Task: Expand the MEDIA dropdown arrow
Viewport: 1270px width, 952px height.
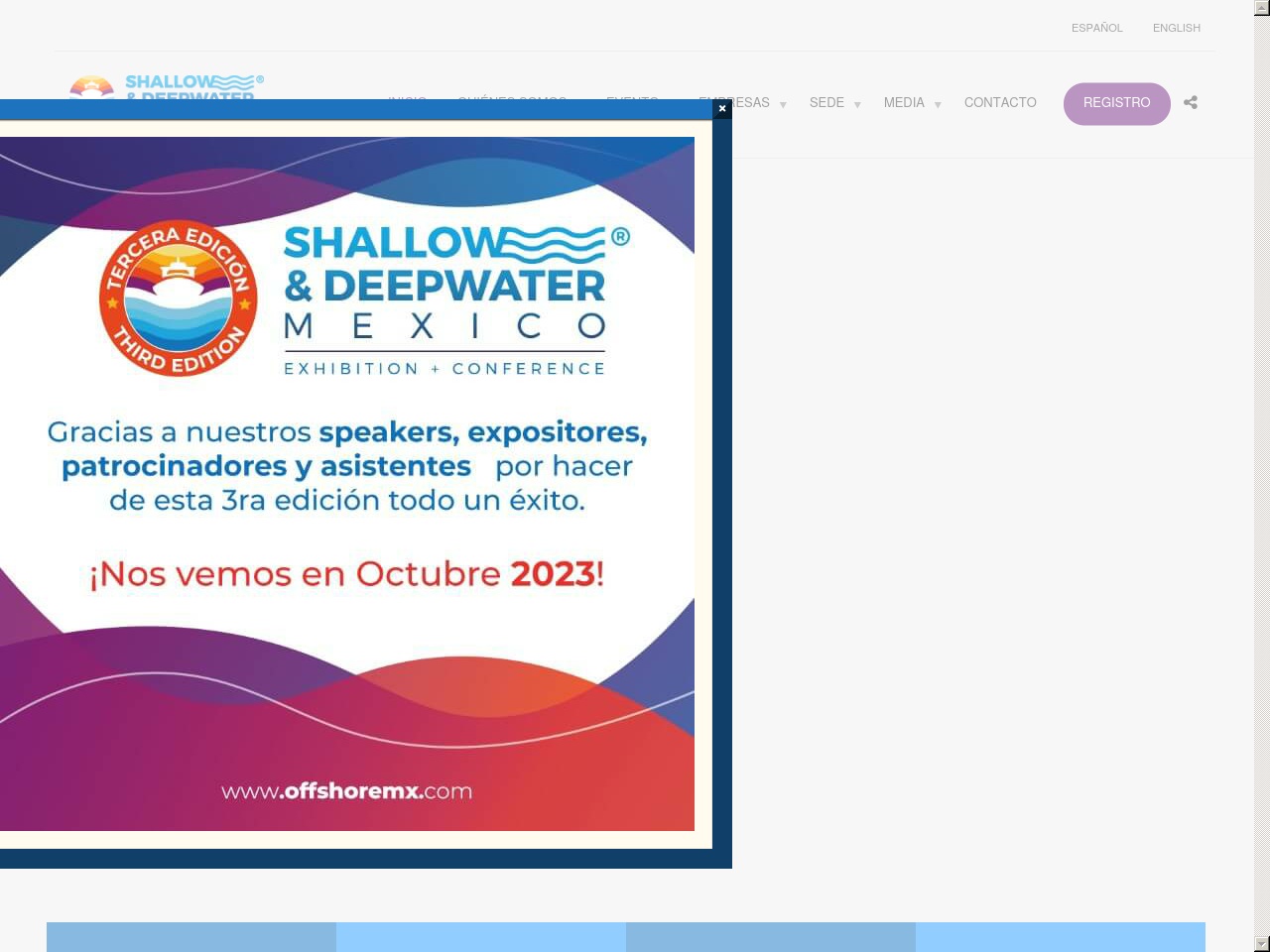Action: (938, 105)
